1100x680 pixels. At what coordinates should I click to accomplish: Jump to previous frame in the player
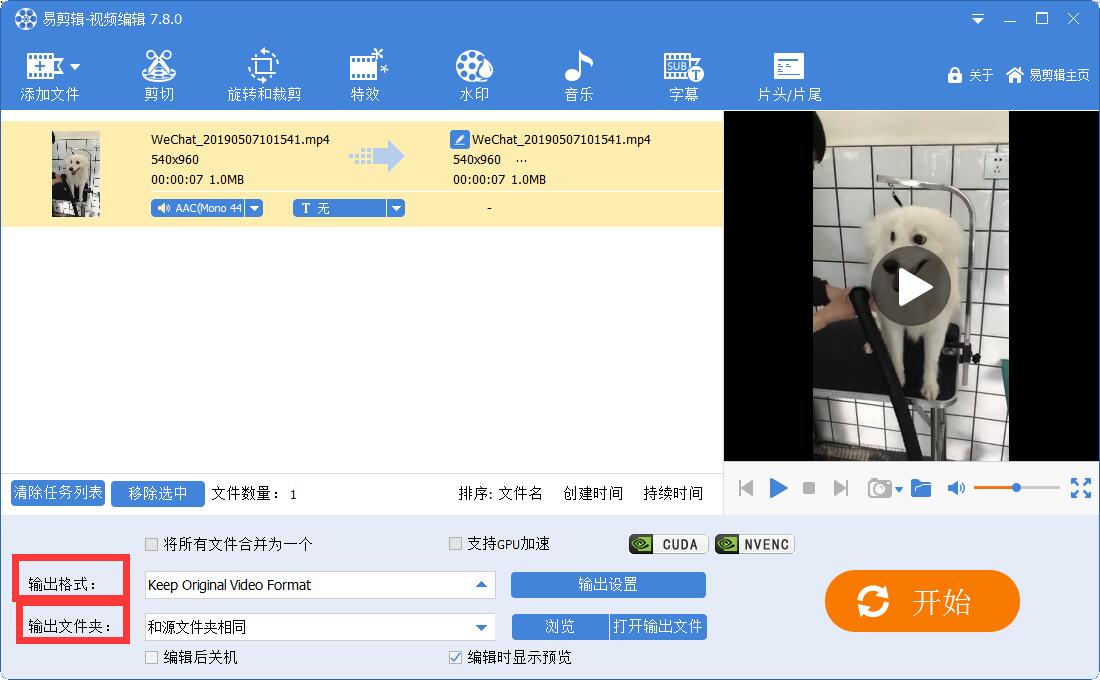746,488
